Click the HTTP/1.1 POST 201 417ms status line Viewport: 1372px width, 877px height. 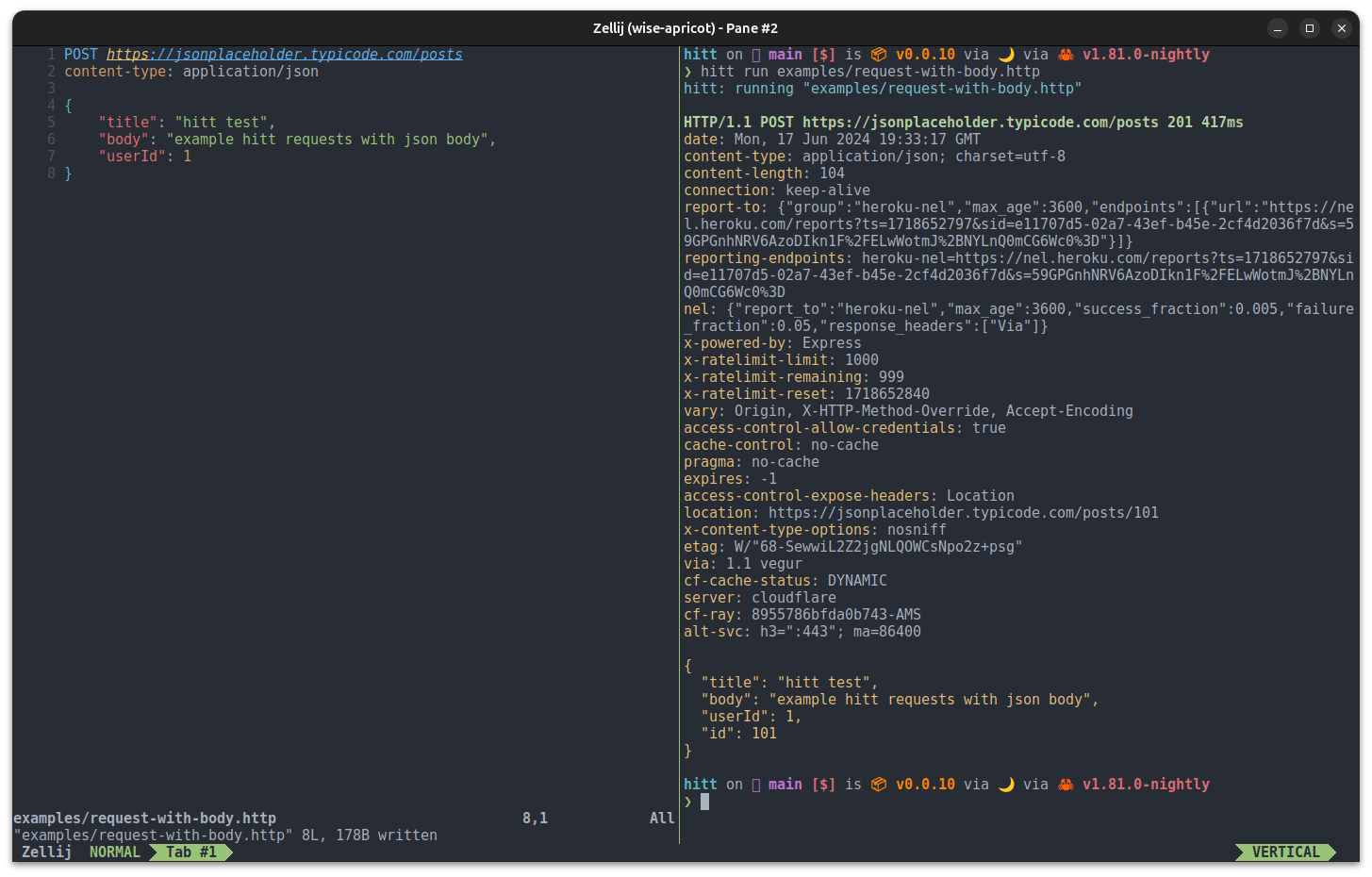click(963, 123)
